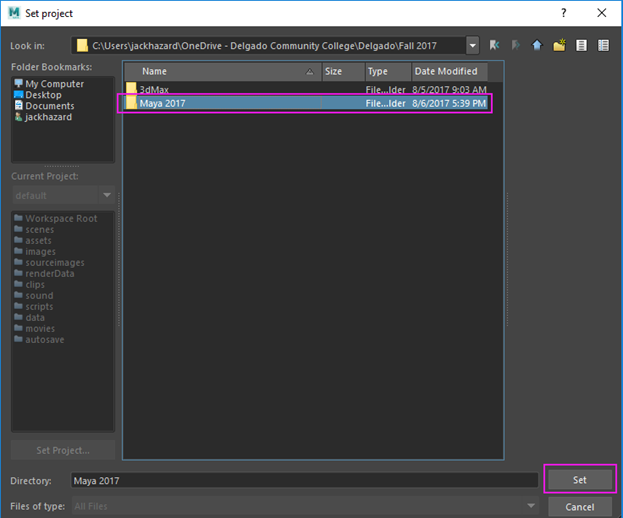
Task: Click the 8/5/2017 9:03 AM date cell
Action: (x=449, y=89)
